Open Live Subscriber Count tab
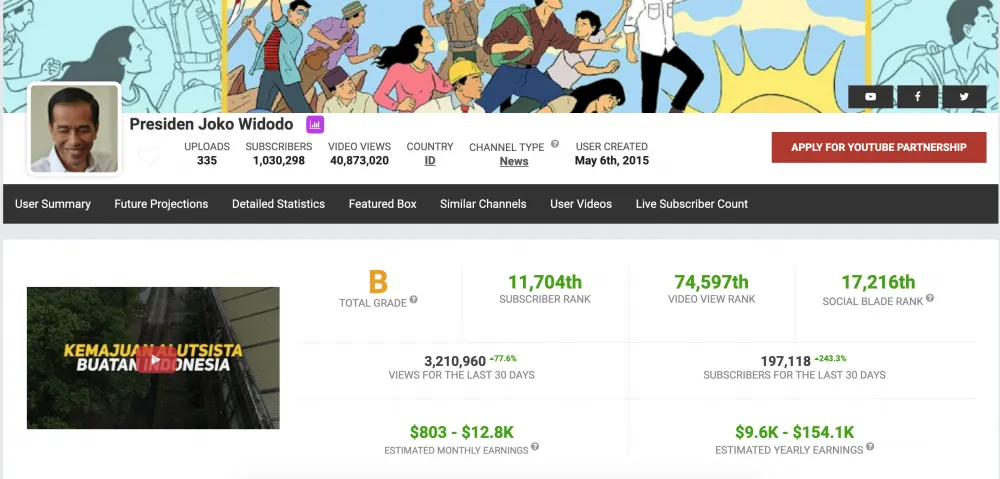The width and height of the screenshot is (1000, 479). (x=692, y=204)
